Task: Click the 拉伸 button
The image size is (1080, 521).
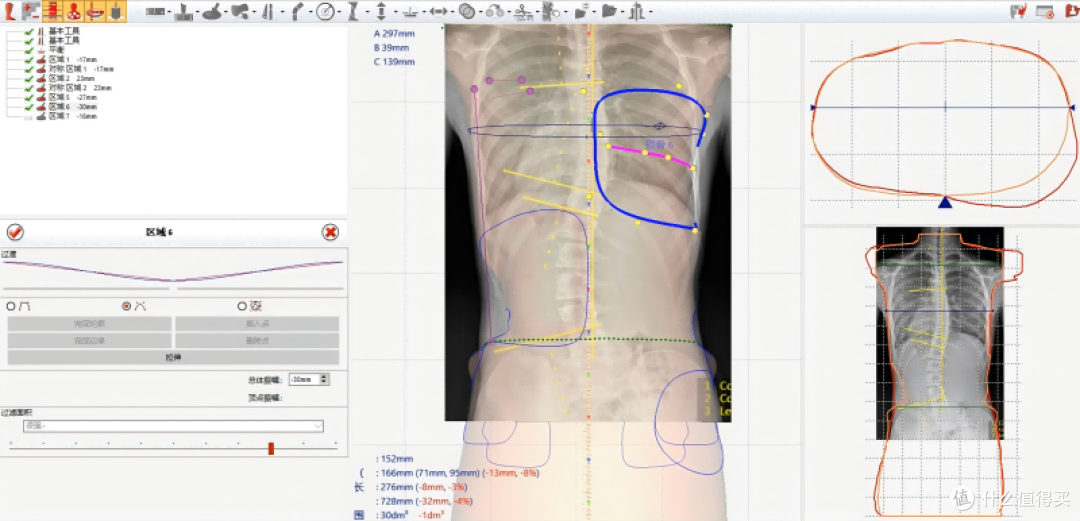Action: point(173,358)
